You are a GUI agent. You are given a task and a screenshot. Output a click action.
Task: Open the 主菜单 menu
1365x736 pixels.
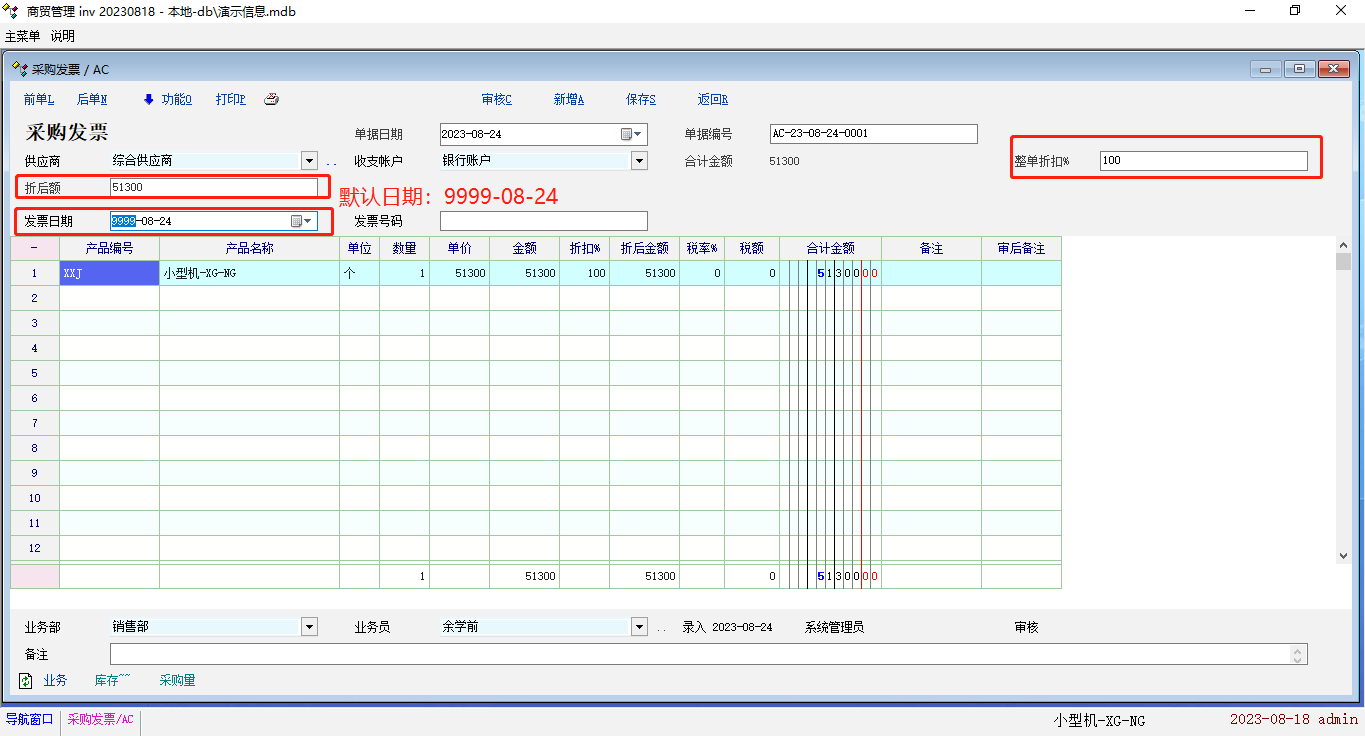[22, 36]
